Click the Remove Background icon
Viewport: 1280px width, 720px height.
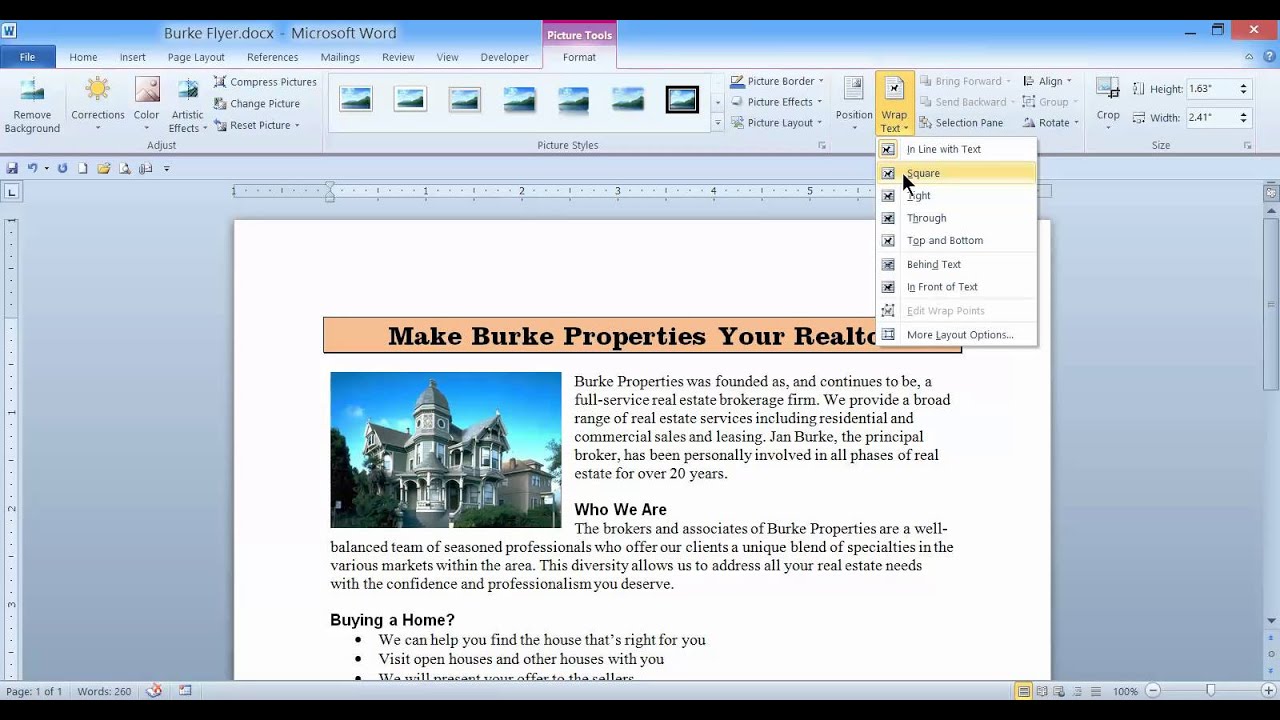point(32,90)
